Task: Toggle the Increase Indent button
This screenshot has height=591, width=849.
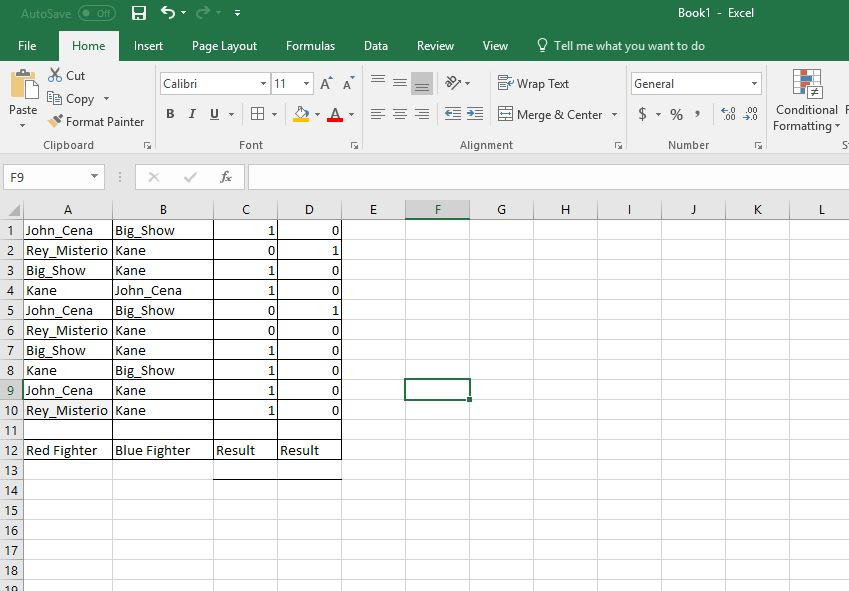Action: pyautogui.click(x=476, y=114)
